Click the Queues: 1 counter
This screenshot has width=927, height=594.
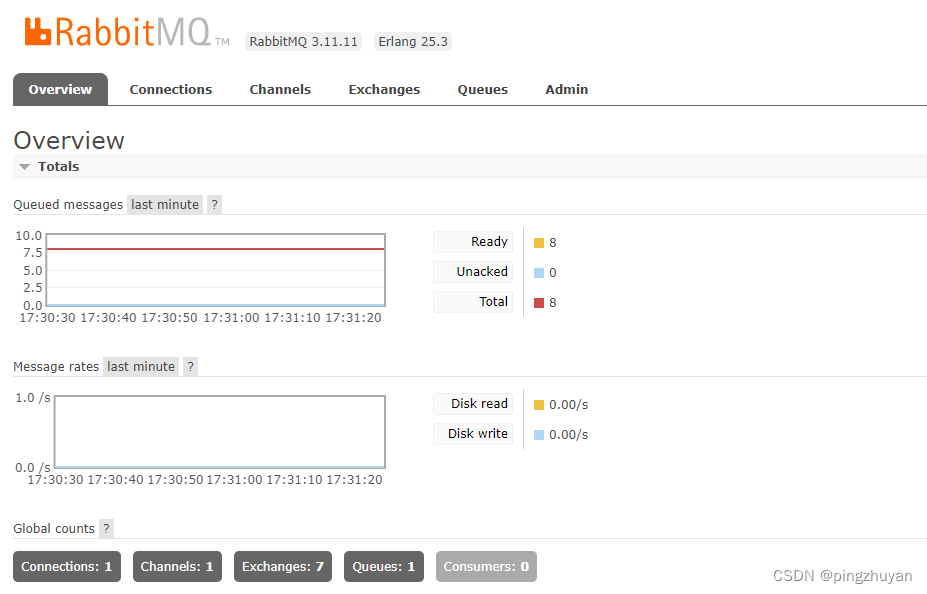pos(383,566)
